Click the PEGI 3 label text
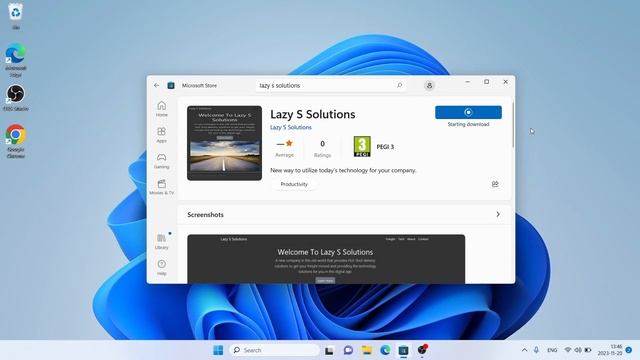This screenshot has height=360, width=640. click(x=385, y=147)
